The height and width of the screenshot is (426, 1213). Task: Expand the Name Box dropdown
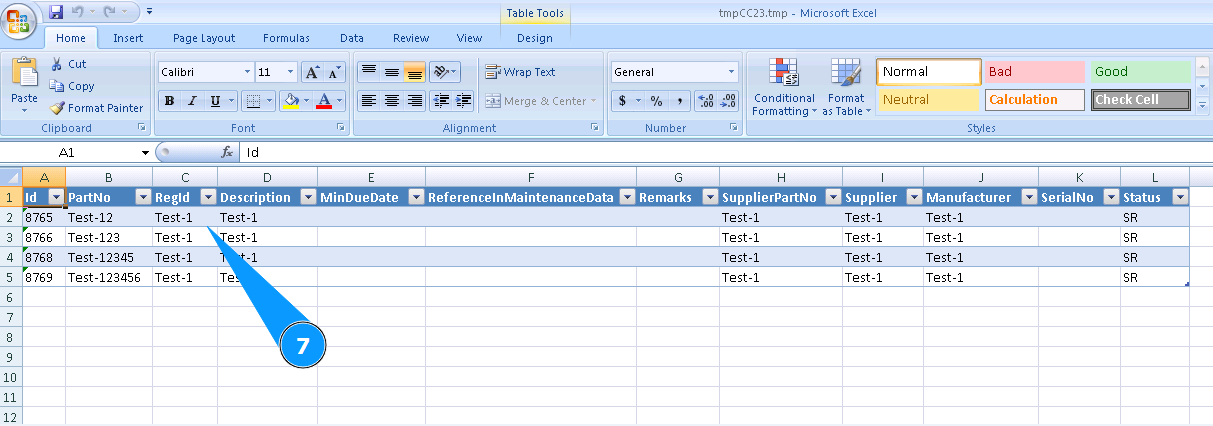[145, 152]
